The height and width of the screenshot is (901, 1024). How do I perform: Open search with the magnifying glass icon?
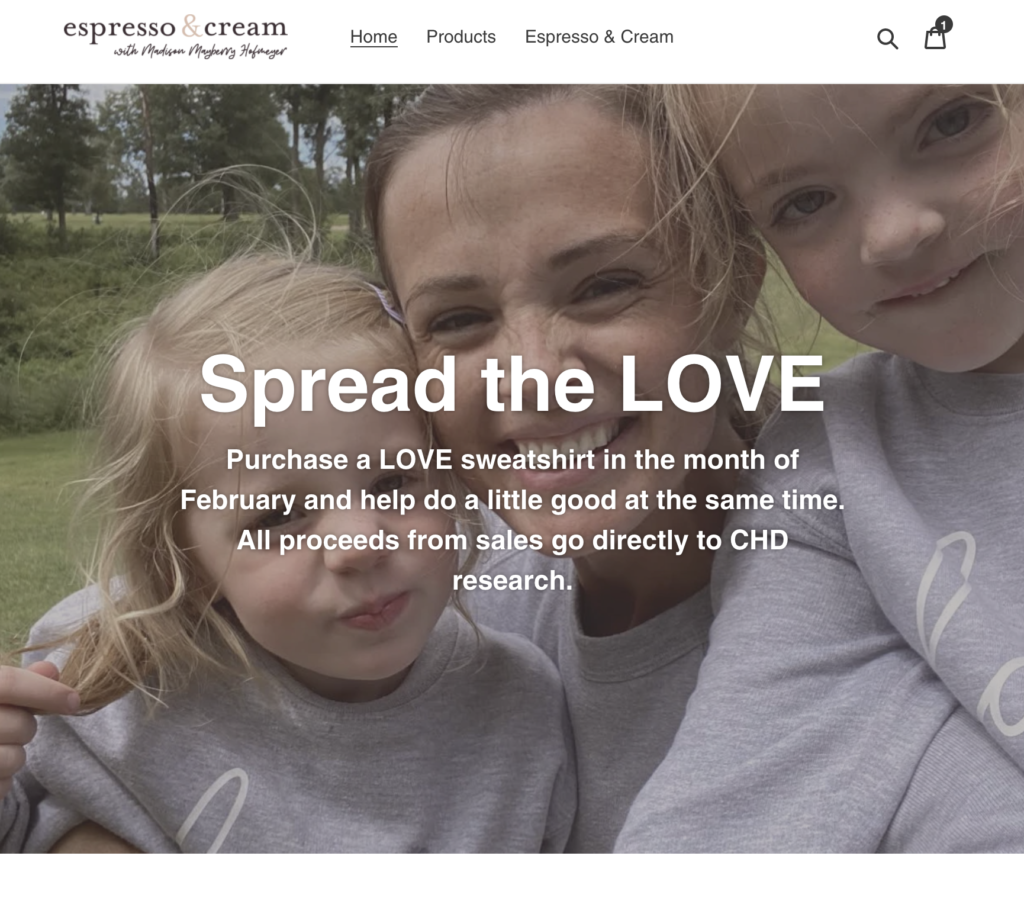887,39
